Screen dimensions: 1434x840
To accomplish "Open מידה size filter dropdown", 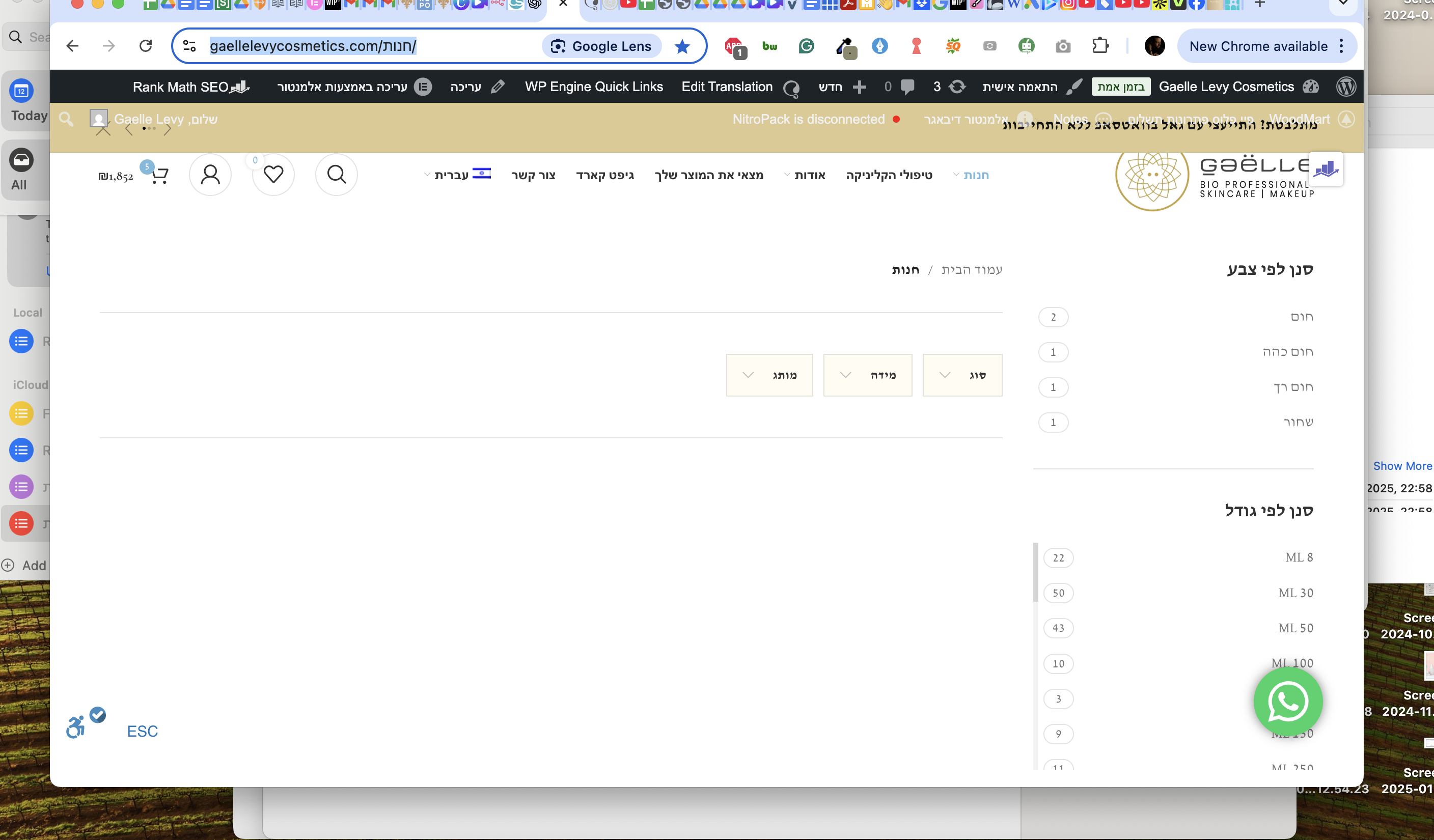I will 868,375.
